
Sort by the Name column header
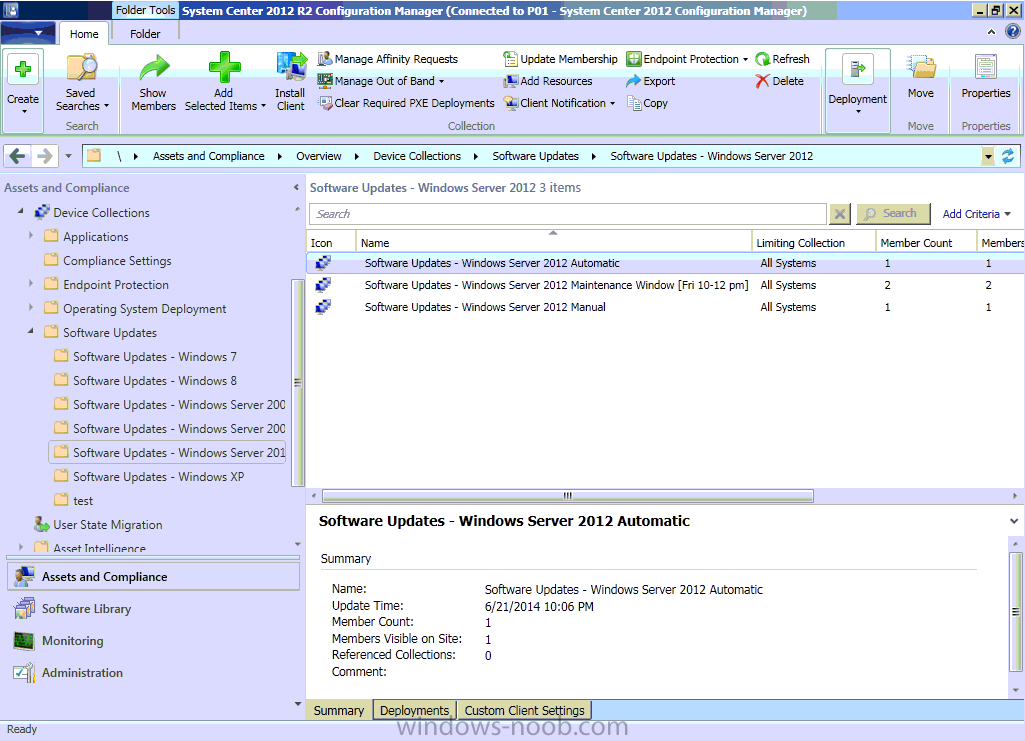tap(554, 242)
